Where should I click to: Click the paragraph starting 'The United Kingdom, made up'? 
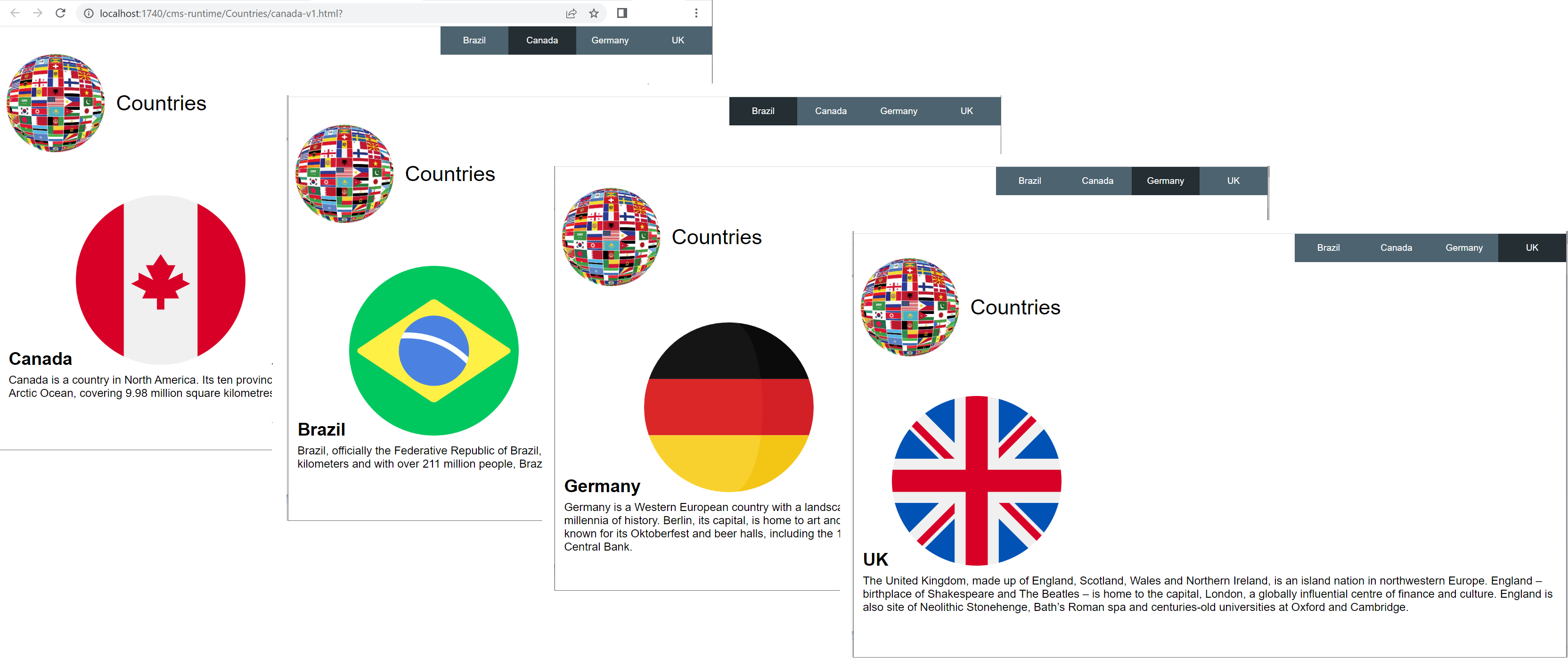(1208, 594)
